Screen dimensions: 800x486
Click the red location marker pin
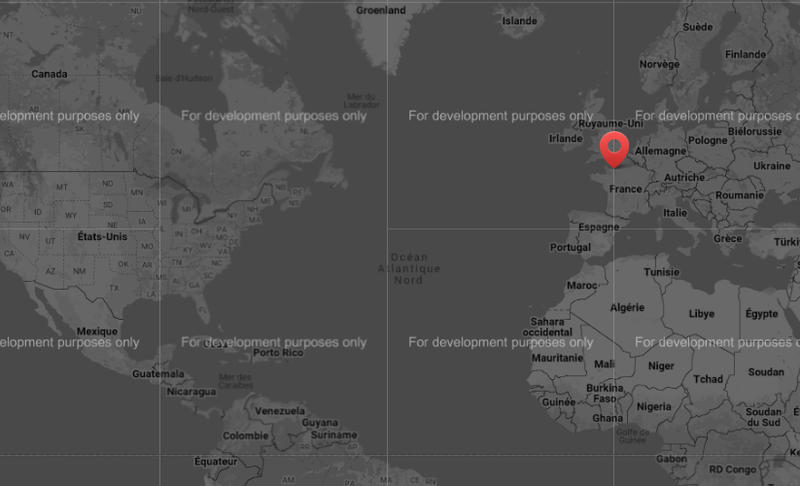[x=612, y=148]
